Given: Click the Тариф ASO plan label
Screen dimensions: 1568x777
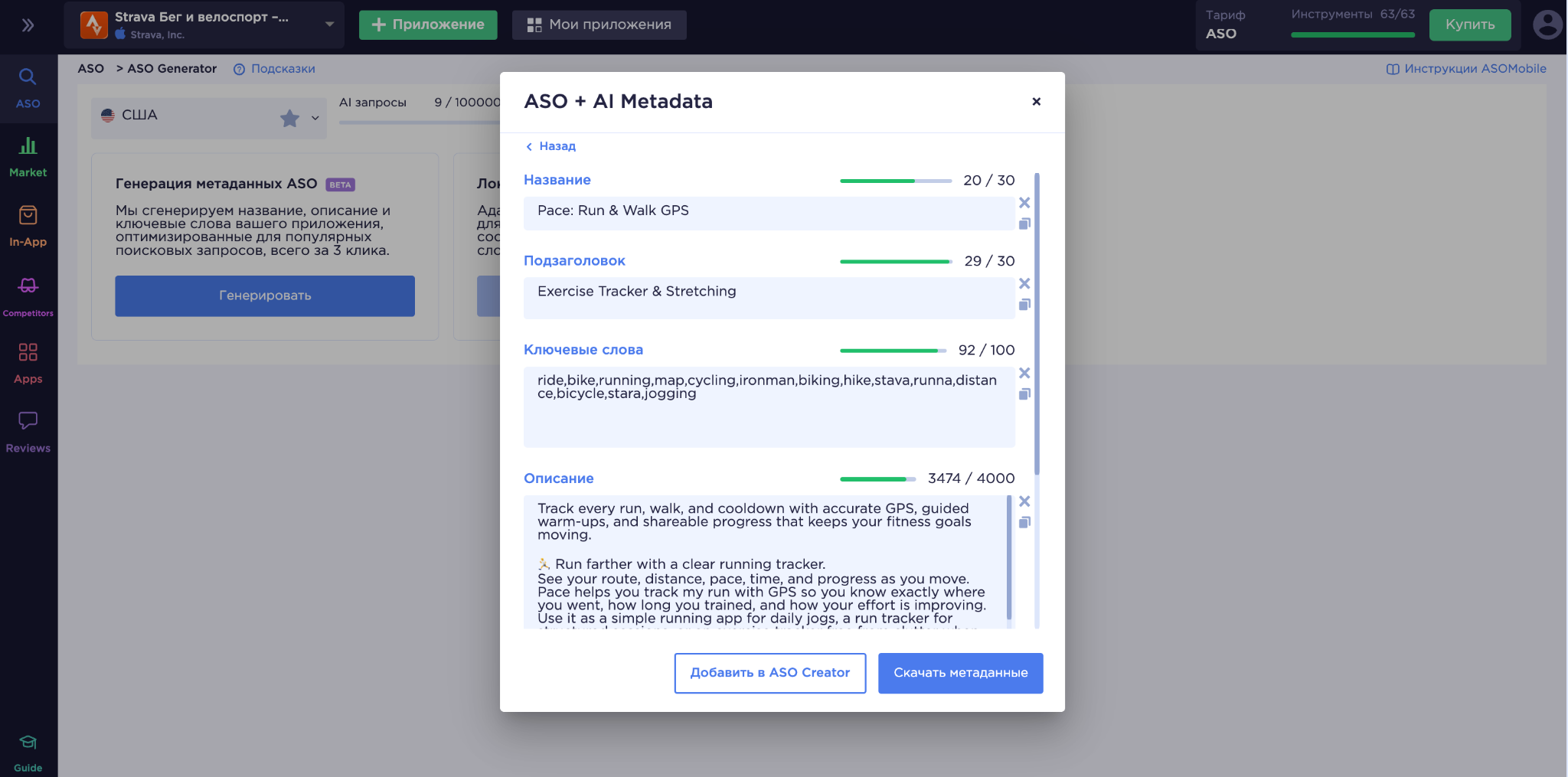Looking at the screenshot, I should (x=1225, y=24).
